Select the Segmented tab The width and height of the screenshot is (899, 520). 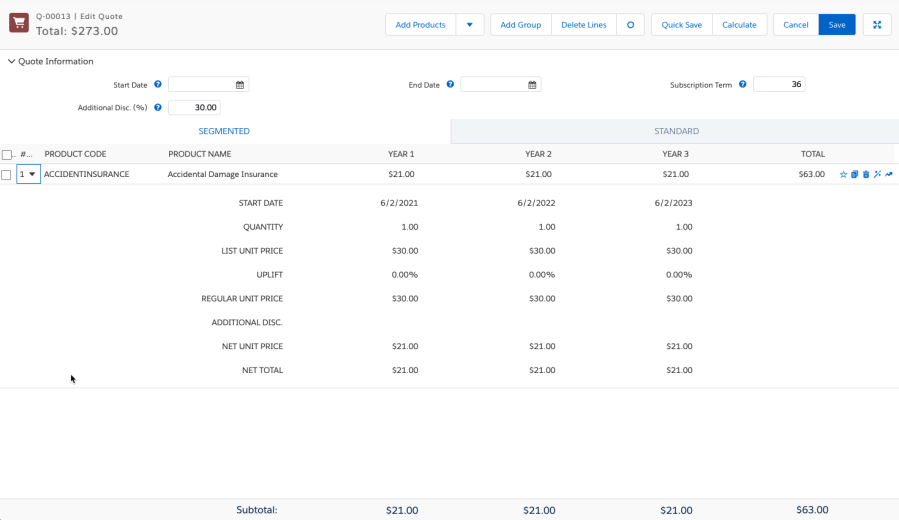[224, 131]
